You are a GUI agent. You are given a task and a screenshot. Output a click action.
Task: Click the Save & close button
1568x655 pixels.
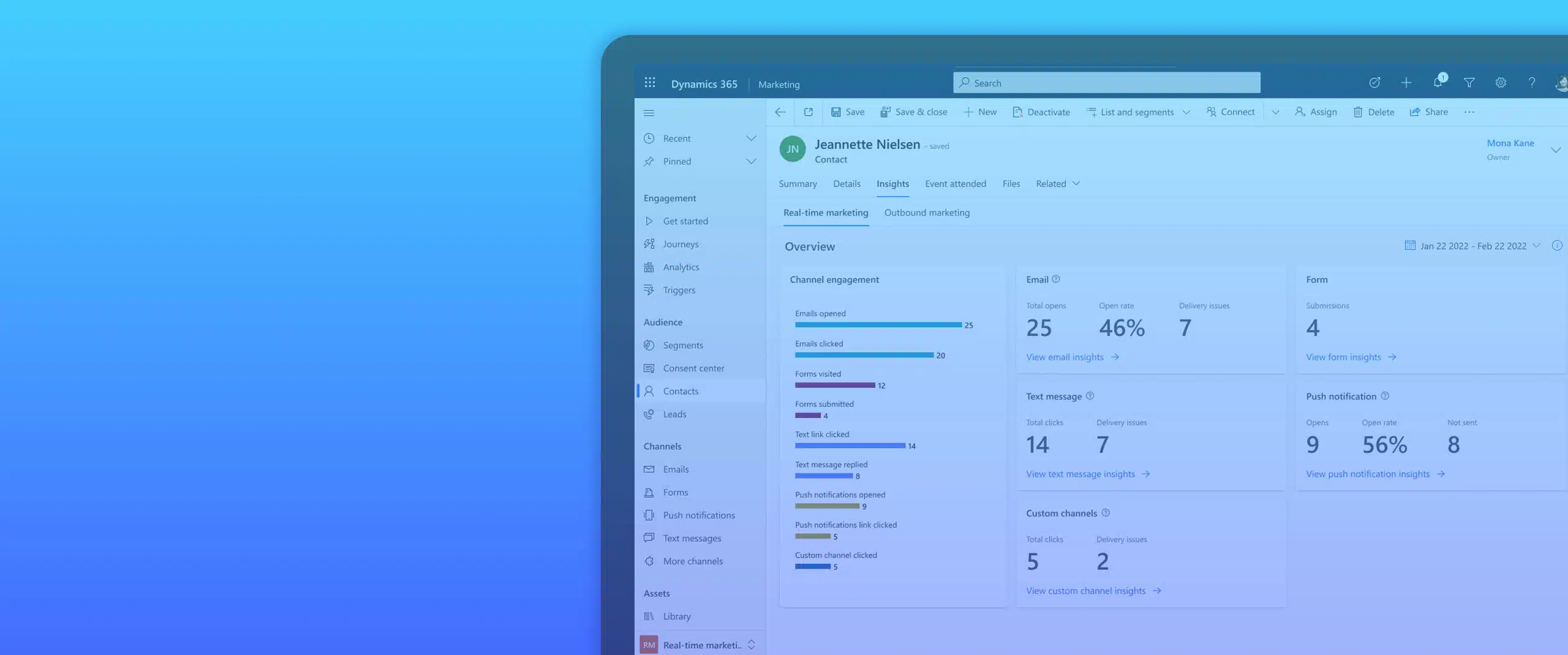tap(914, 112)
